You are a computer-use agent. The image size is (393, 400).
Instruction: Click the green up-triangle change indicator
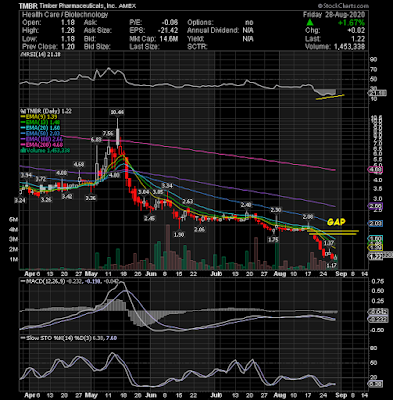[x=310, y=22]
